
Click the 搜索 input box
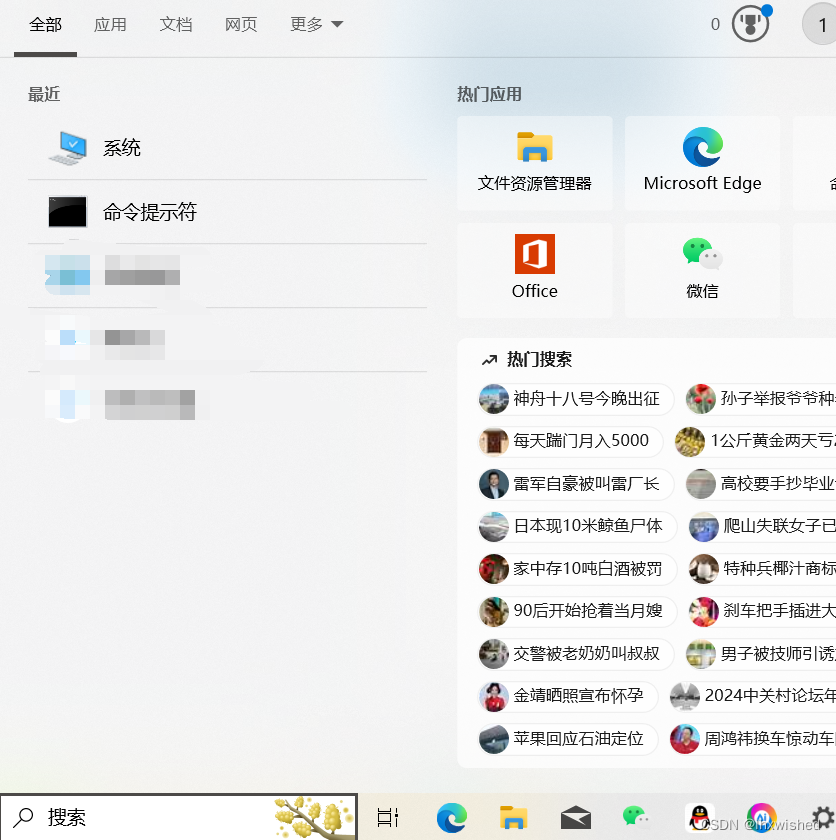coord(179,818)
